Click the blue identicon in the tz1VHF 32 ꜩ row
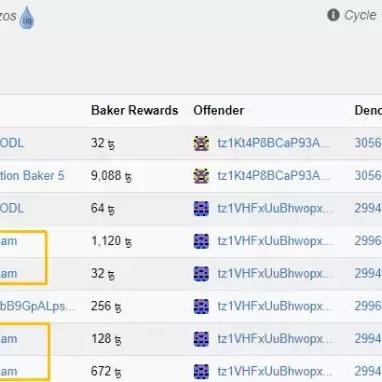 [x=201, y=274]
